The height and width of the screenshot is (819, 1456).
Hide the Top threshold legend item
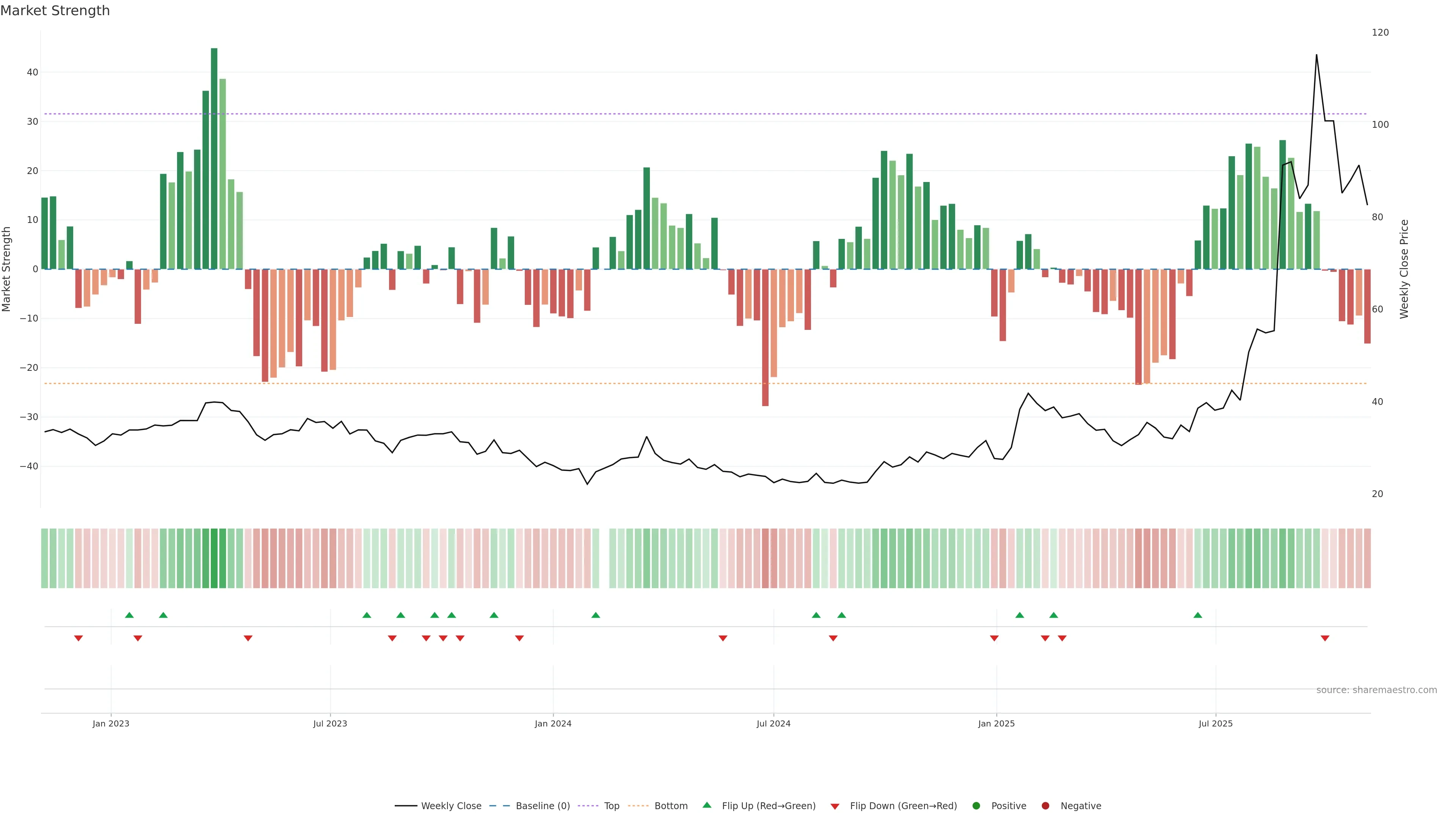coord(611,806)
